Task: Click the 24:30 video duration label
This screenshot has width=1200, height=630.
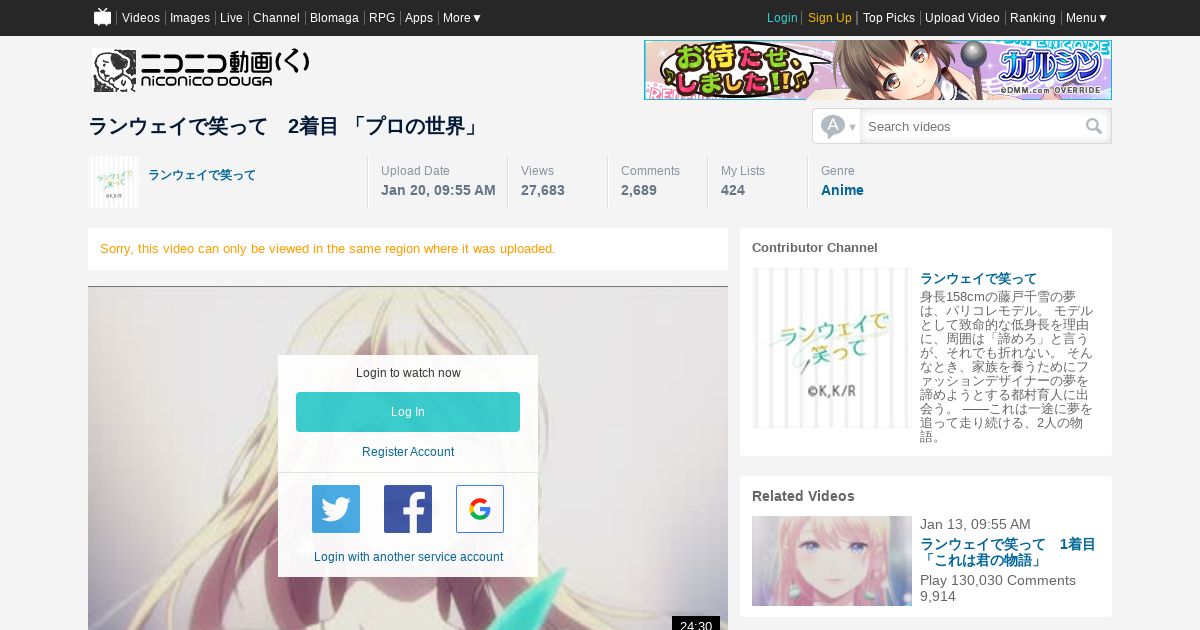Action: [x=696, y=624]
